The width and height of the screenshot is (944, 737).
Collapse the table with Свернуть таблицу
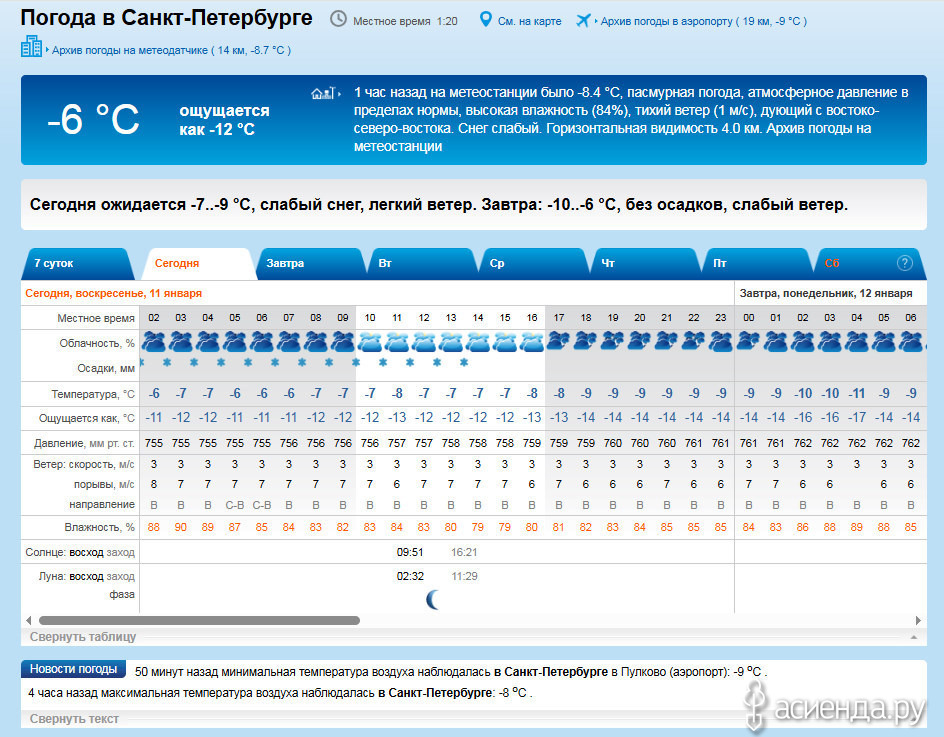83,637
